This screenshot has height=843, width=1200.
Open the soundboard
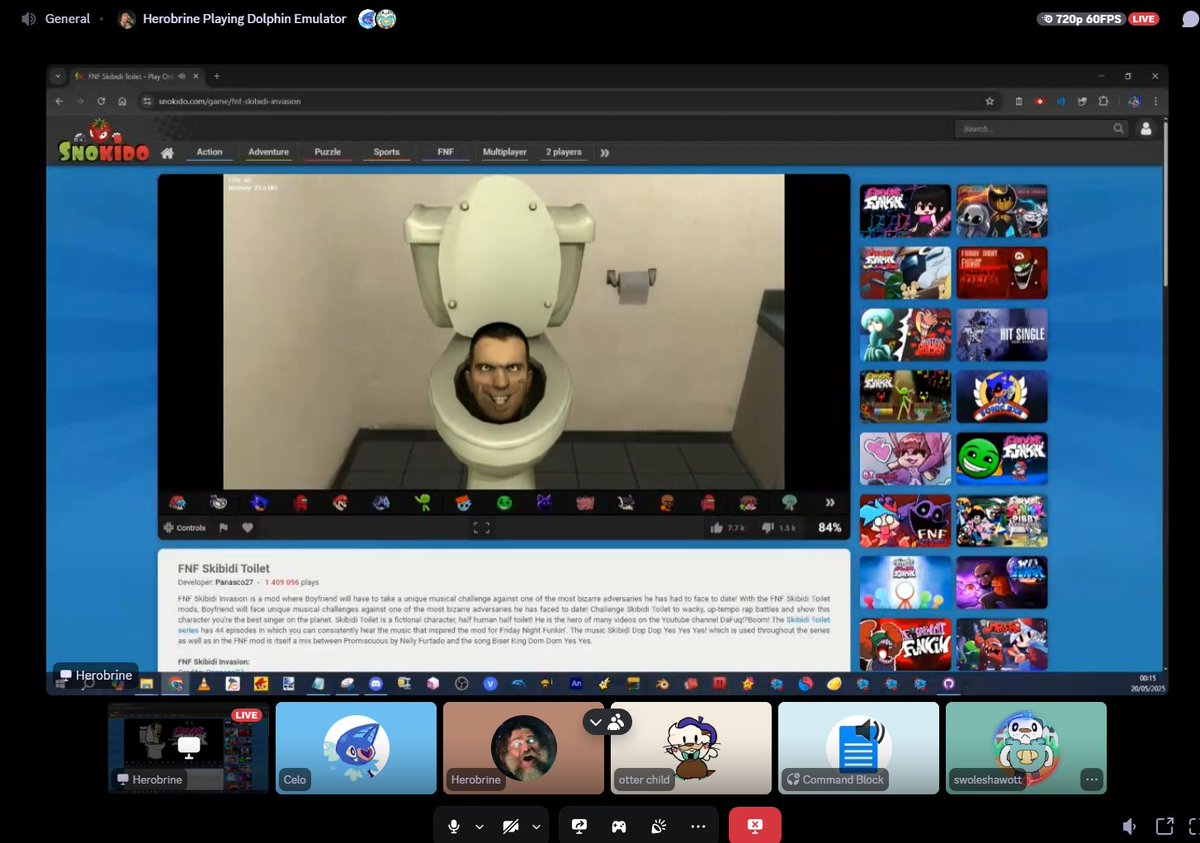[658, 826]
